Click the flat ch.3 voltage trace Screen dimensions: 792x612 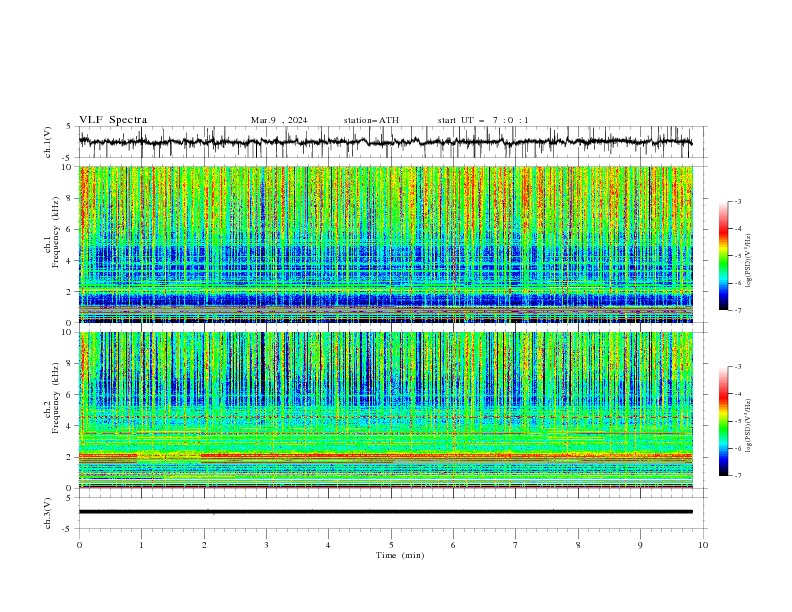pyautogui.click(x=385, y=512)
